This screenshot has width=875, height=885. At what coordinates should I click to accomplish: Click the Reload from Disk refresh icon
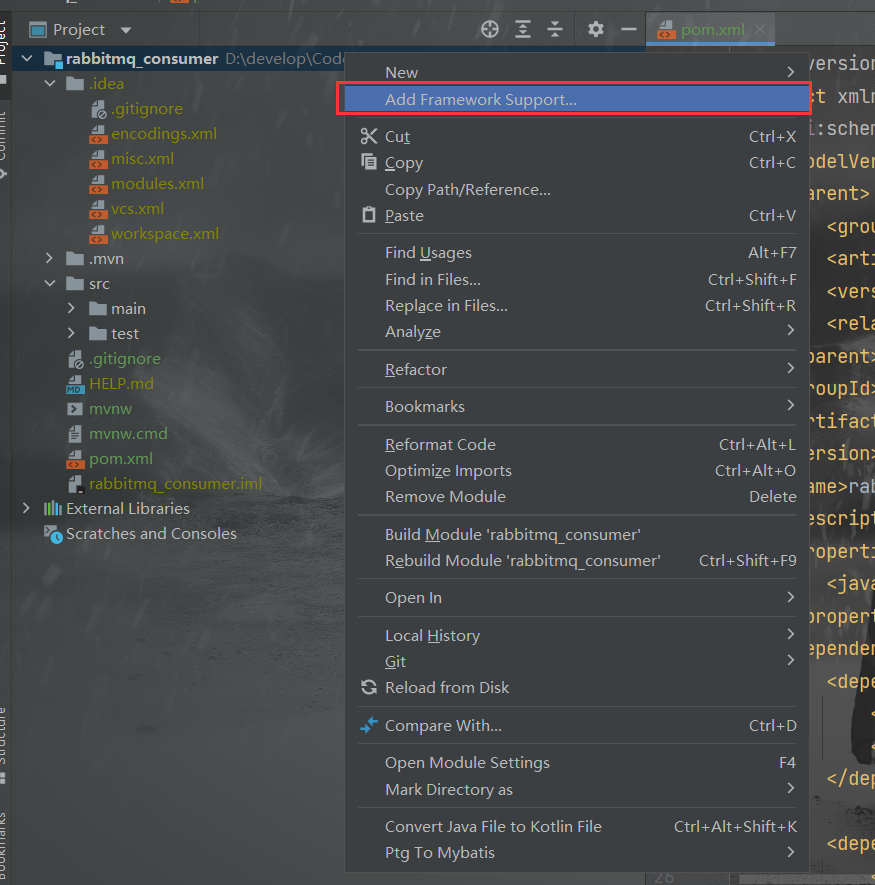pos(368,687)
